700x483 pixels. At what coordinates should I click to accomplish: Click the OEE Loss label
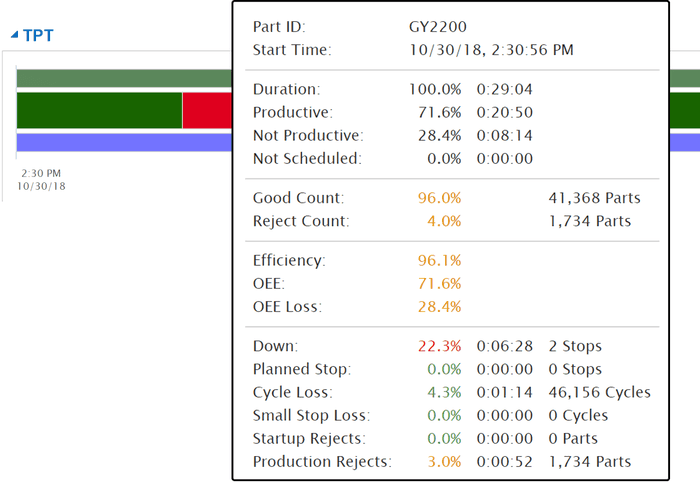tap(287, 307)
